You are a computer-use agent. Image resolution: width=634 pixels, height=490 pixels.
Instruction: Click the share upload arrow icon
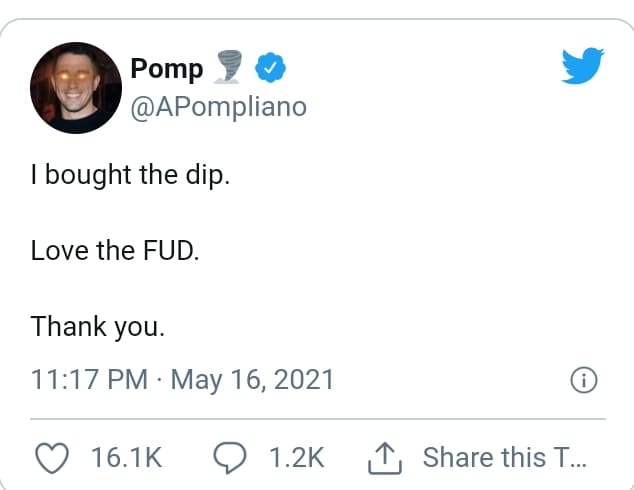click(x=385, y=458)
